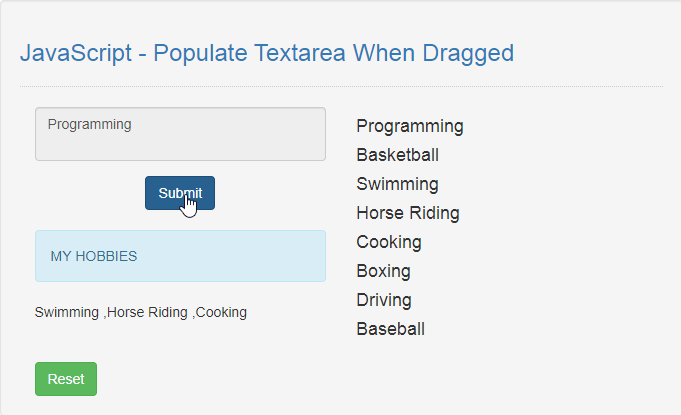Focus the textarea containing Programming
The height and width of the screenshot is (415, 681).
tap(180, 134)
